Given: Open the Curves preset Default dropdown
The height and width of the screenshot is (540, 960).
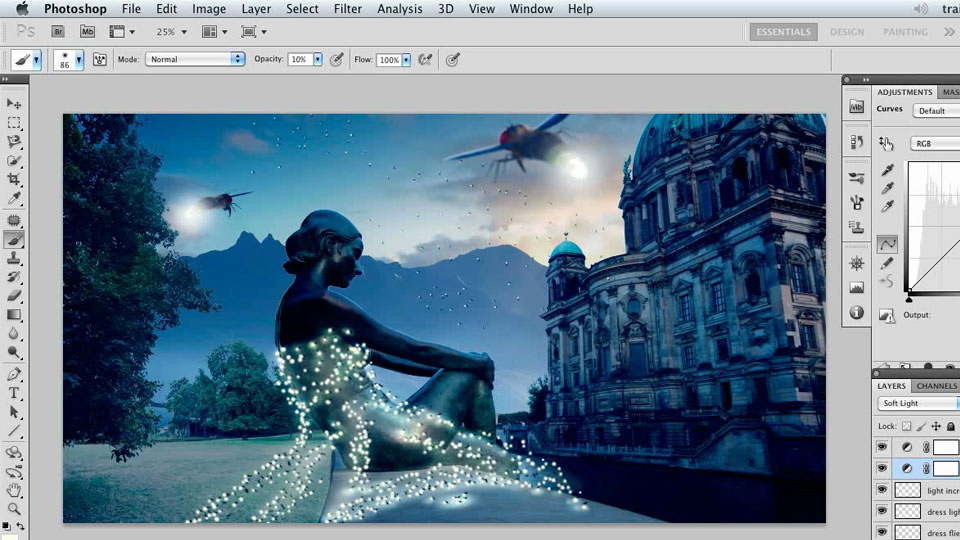Looking at the screenshot, I should coord(936,111).
